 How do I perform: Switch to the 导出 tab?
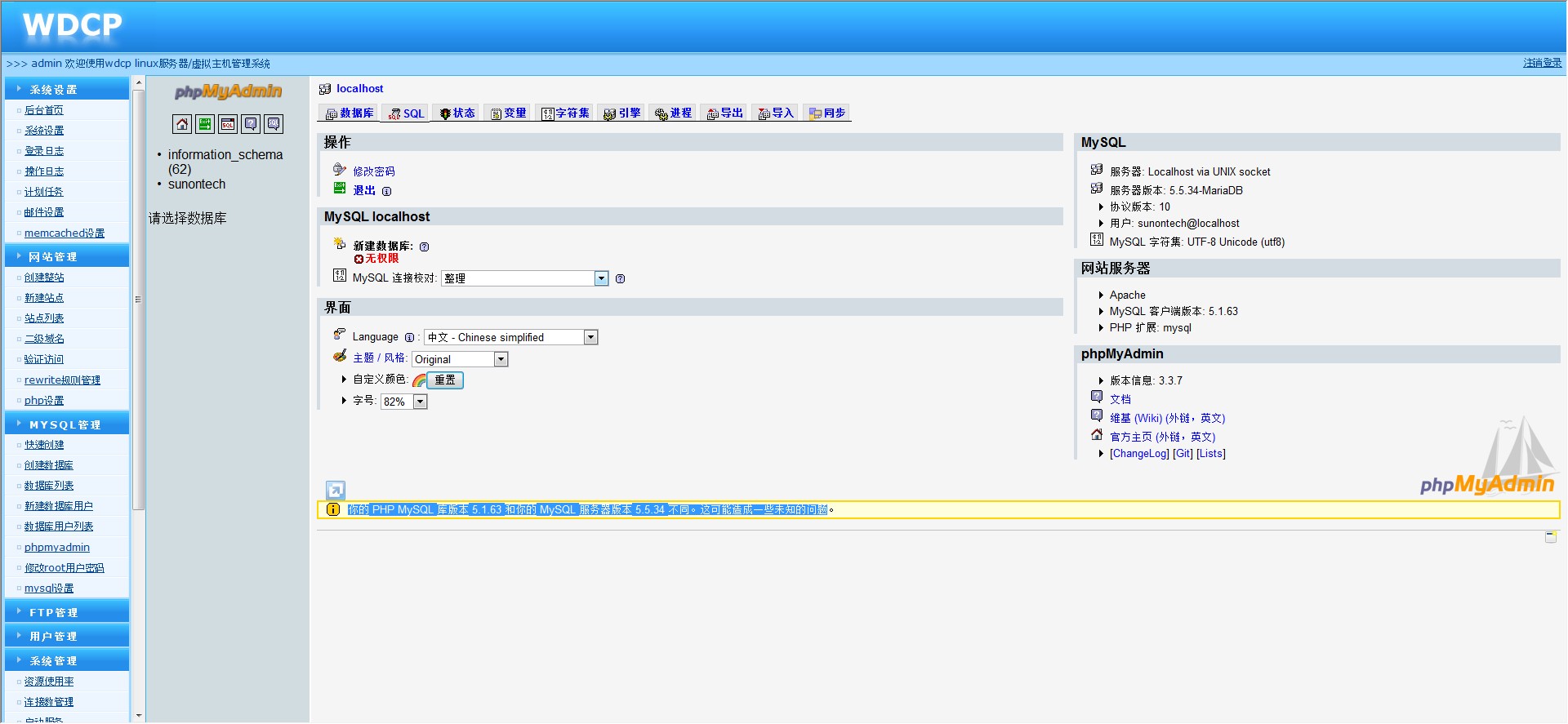click(724, 113)
